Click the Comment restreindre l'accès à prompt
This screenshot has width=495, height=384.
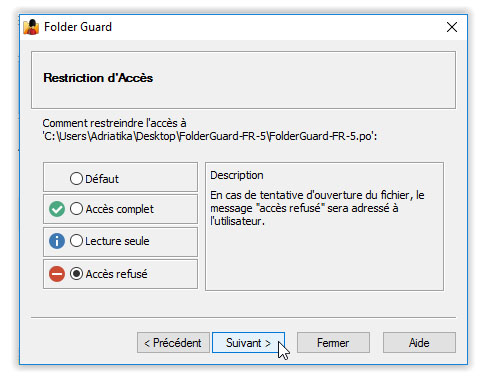pos(114,123)
